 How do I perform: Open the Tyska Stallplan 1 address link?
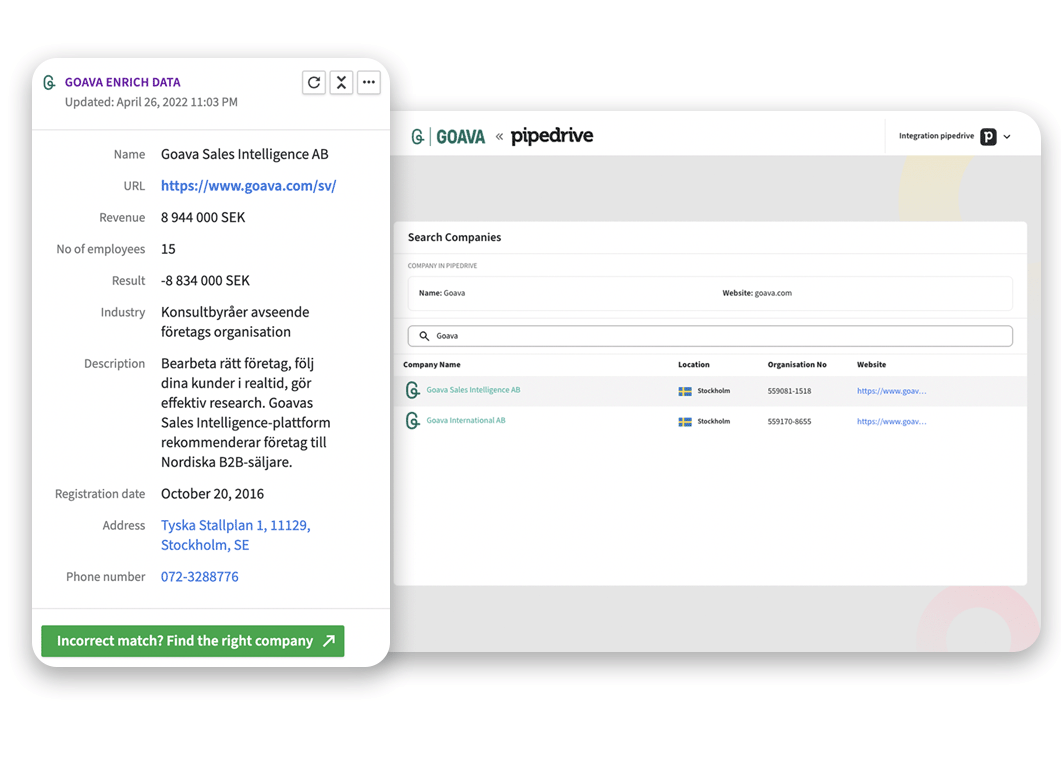click(235, 535)
